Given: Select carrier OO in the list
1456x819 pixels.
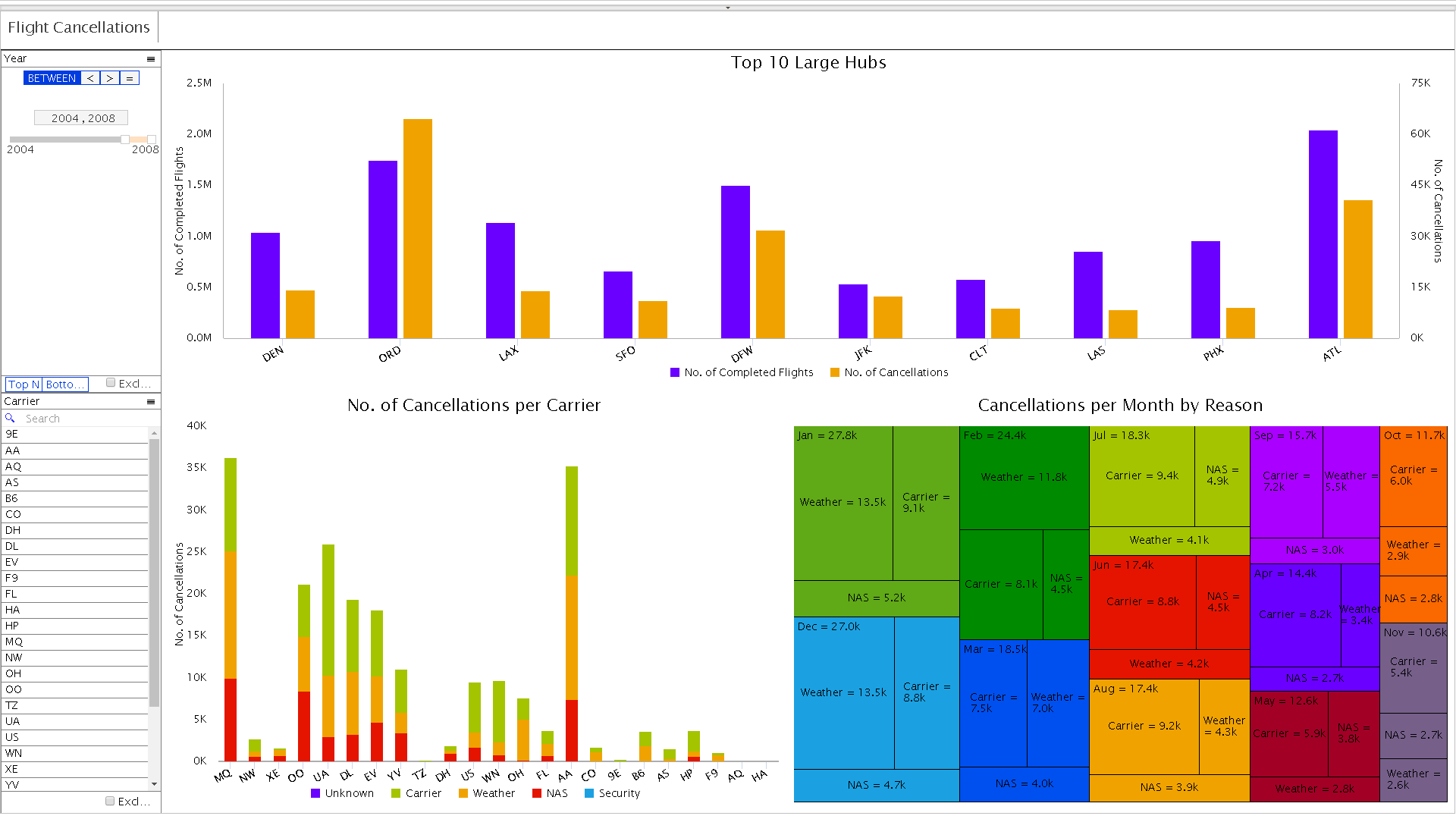Looking at the screenshot, I should coord(74,689).
